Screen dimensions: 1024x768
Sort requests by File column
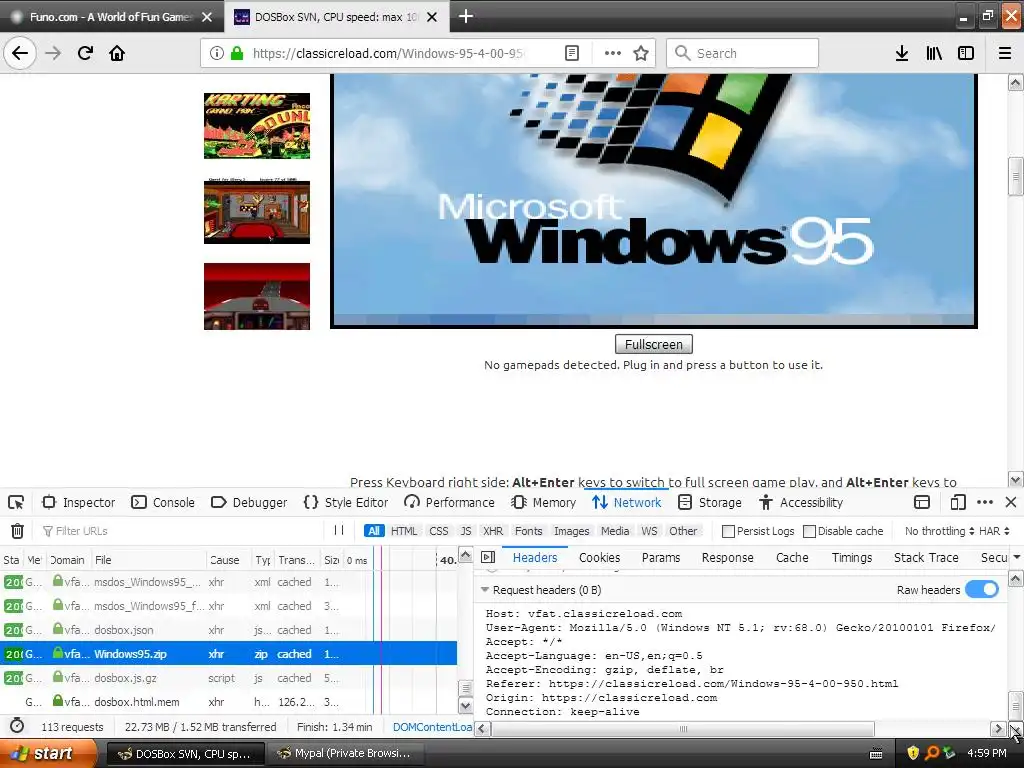coord(149,560)
